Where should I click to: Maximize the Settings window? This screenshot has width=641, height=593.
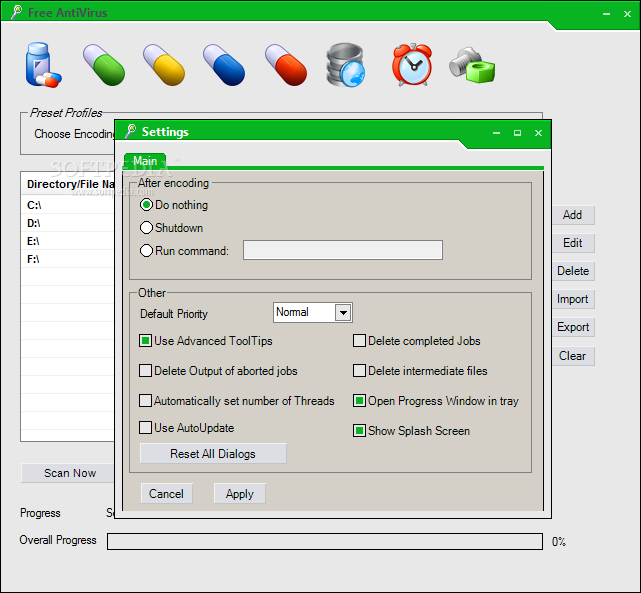(518, 133)
